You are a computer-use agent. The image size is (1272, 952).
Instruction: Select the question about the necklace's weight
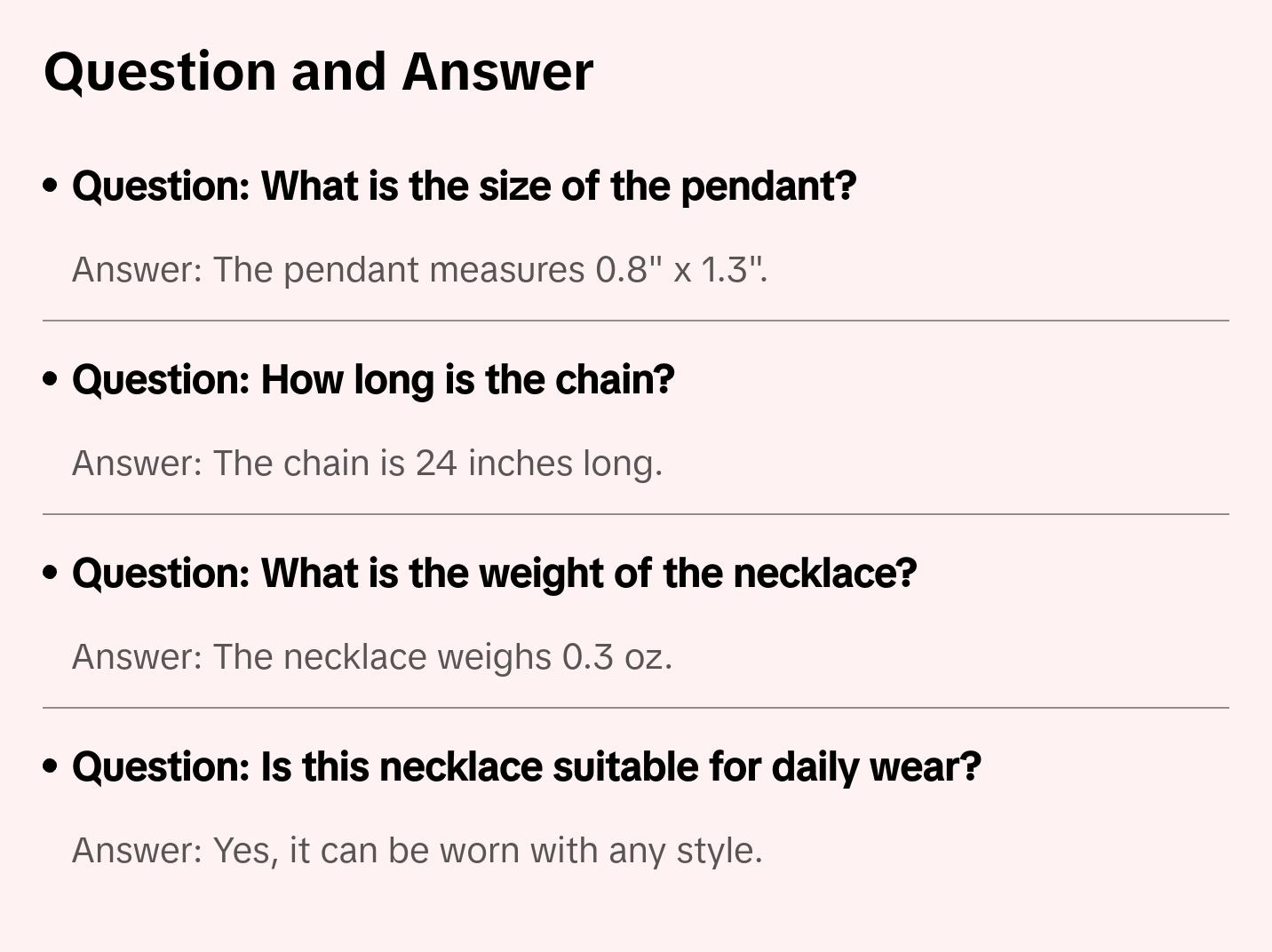[494, 573]
